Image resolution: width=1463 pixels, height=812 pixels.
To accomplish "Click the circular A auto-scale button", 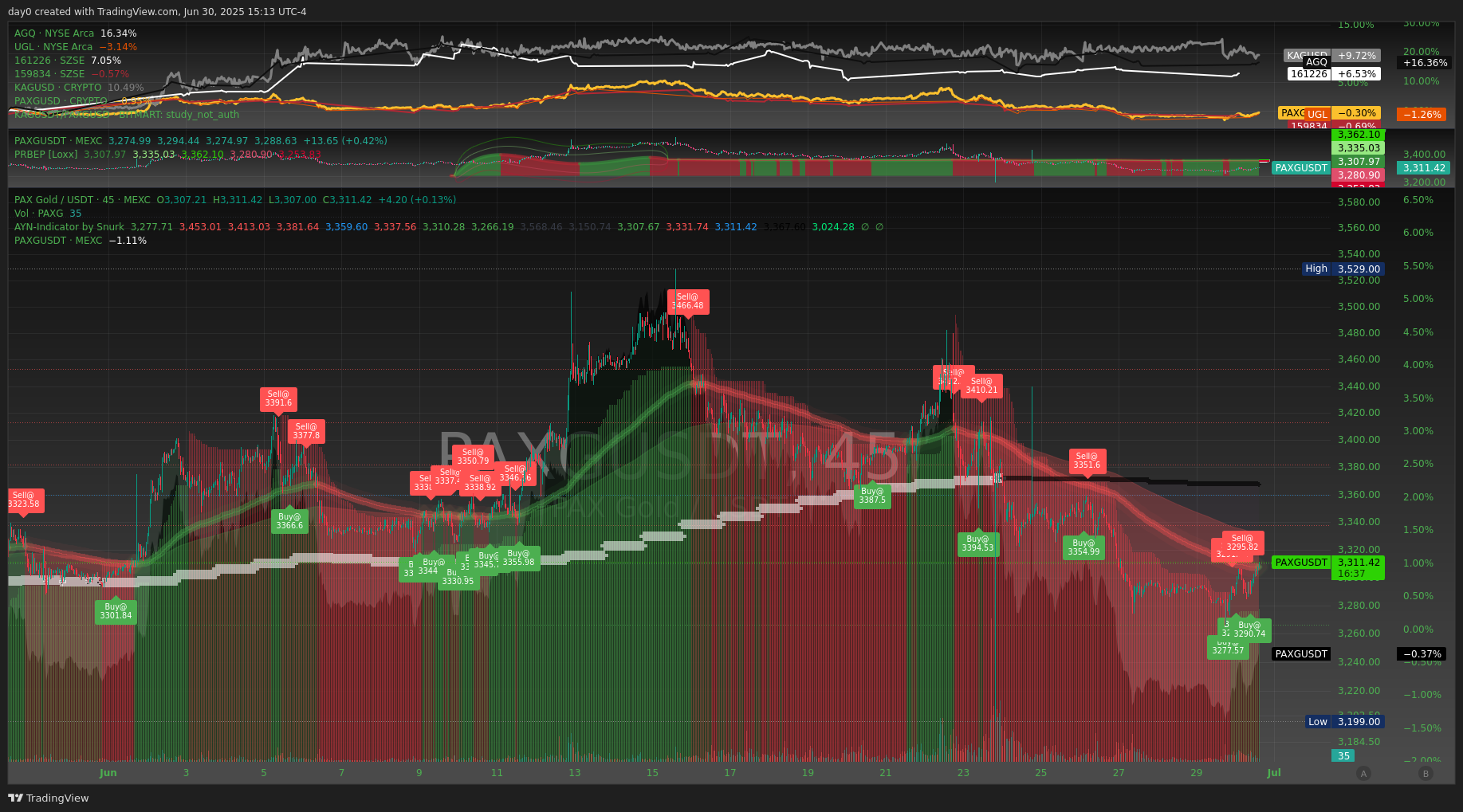I will [x=1363, y=773].
